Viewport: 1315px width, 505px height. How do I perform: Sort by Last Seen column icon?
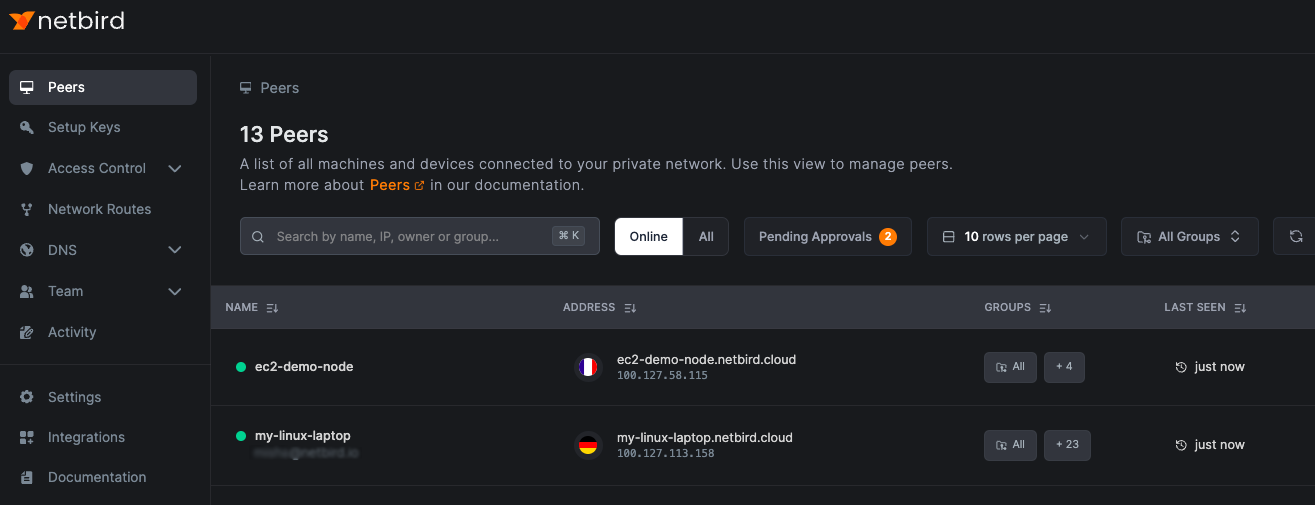pos(1240,308)
